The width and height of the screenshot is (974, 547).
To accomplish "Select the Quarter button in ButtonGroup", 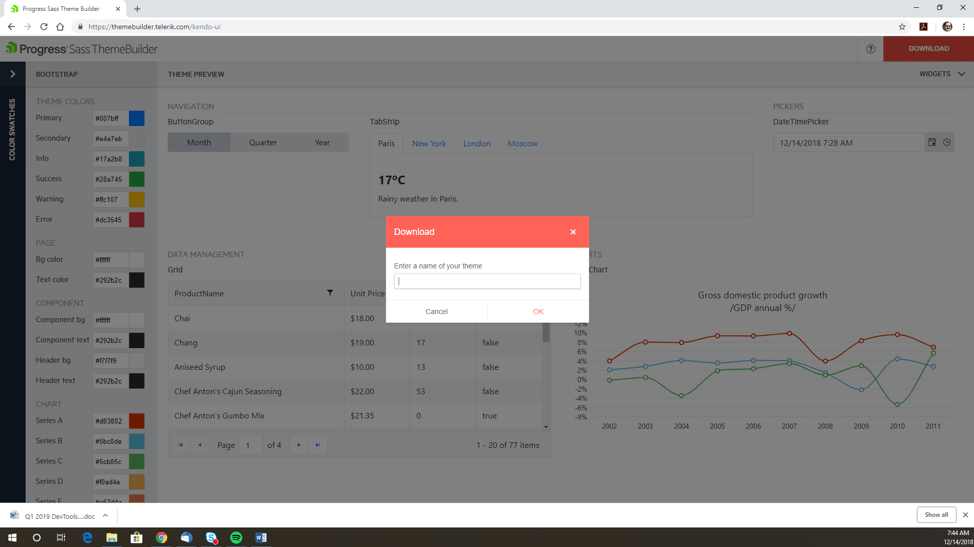I will (x=263, y=142).
